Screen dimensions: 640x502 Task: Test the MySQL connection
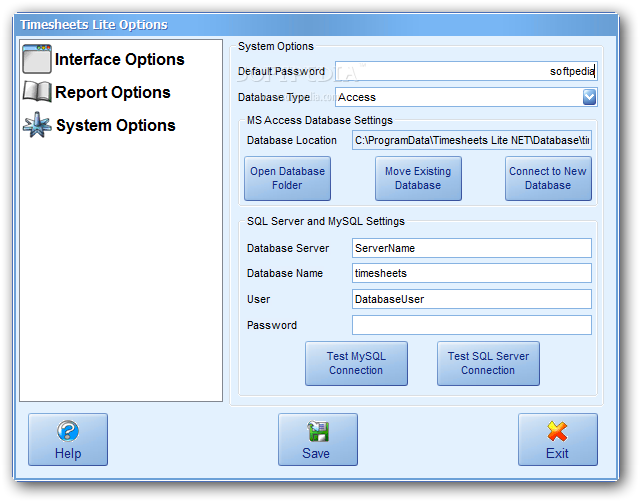pos(356,363)
